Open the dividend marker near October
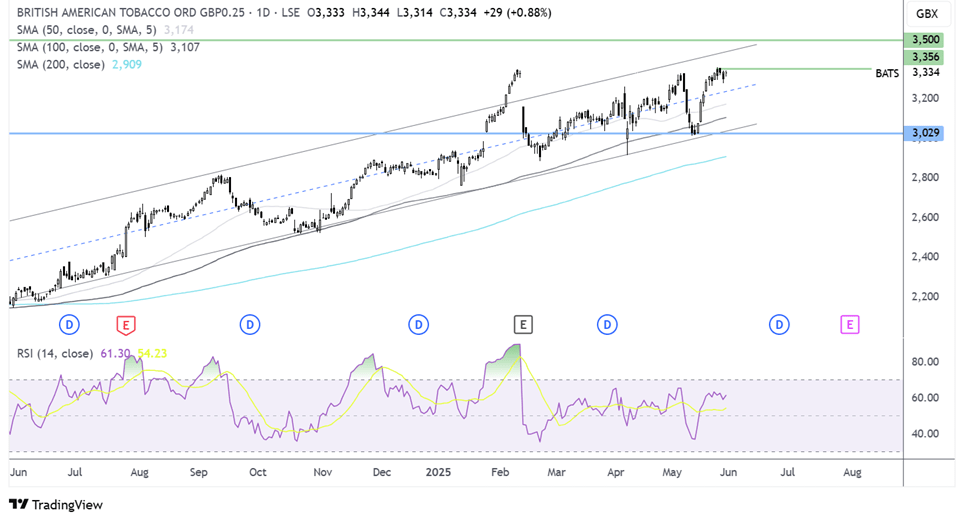Screen dimensions: 980x522 250,324
